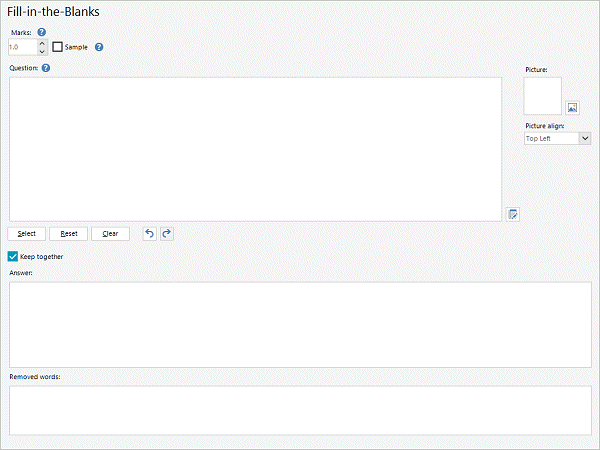Click the Reset button
The height and width of the screenshot is (450, 600).
pos(68,233)
